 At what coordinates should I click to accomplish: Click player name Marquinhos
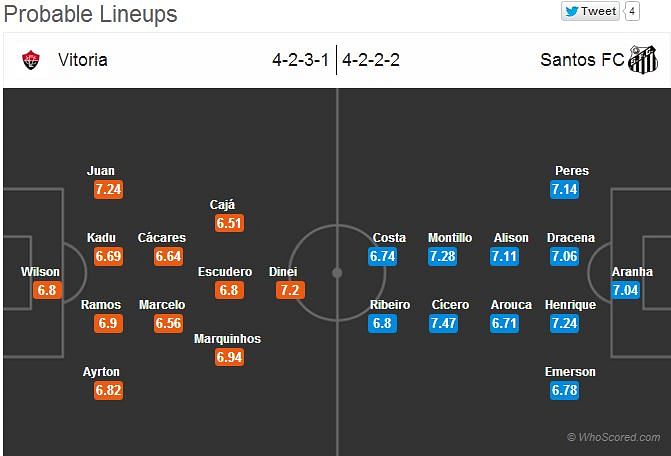227,339
